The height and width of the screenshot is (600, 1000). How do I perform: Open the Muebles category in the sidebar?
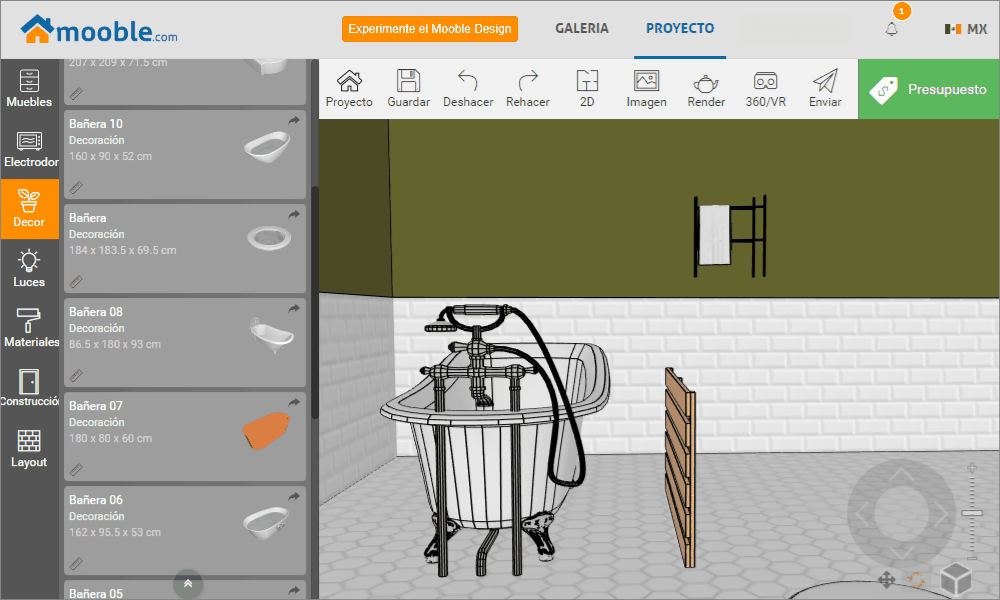29,89
